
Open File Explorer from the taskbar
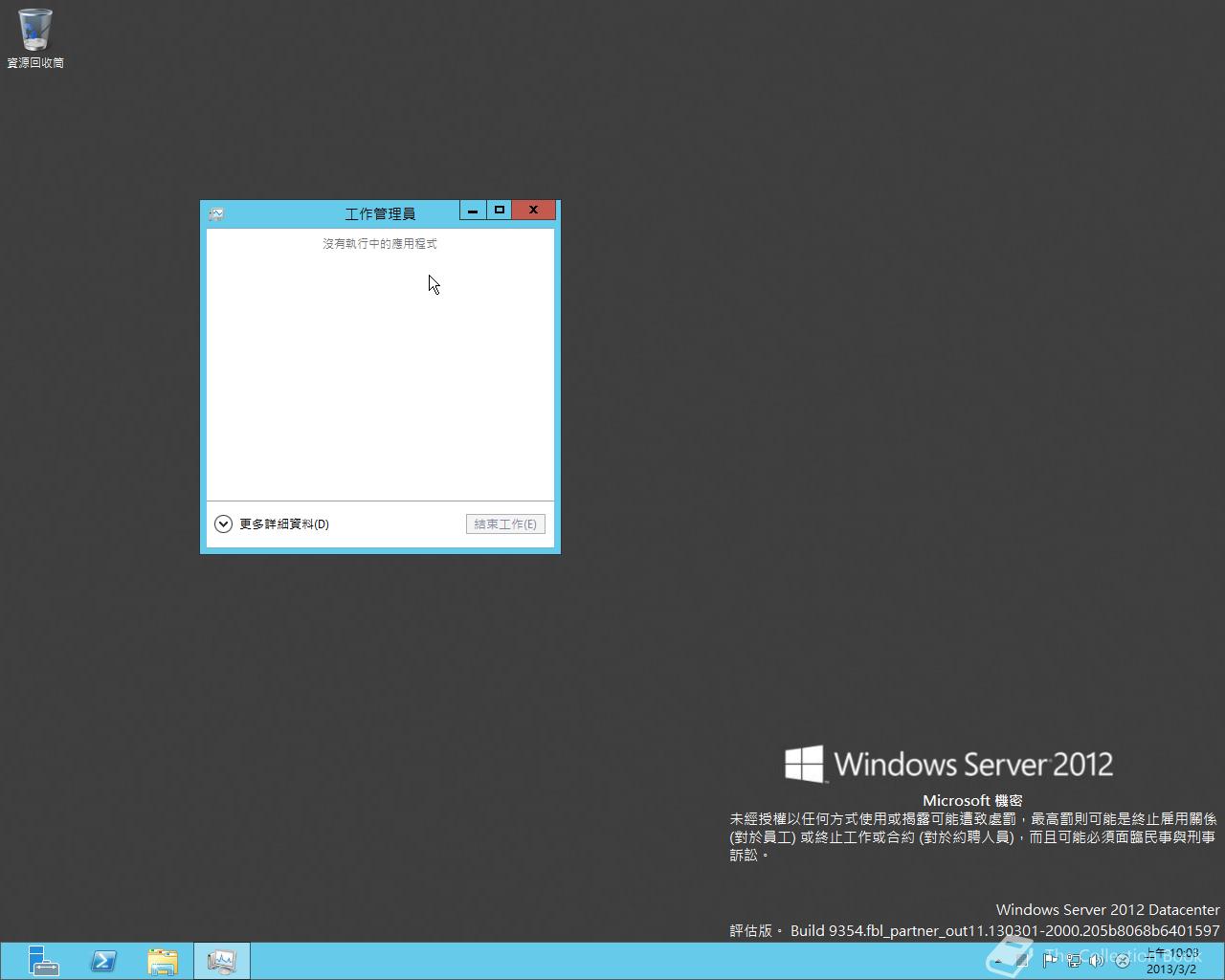tap(163, 961)
